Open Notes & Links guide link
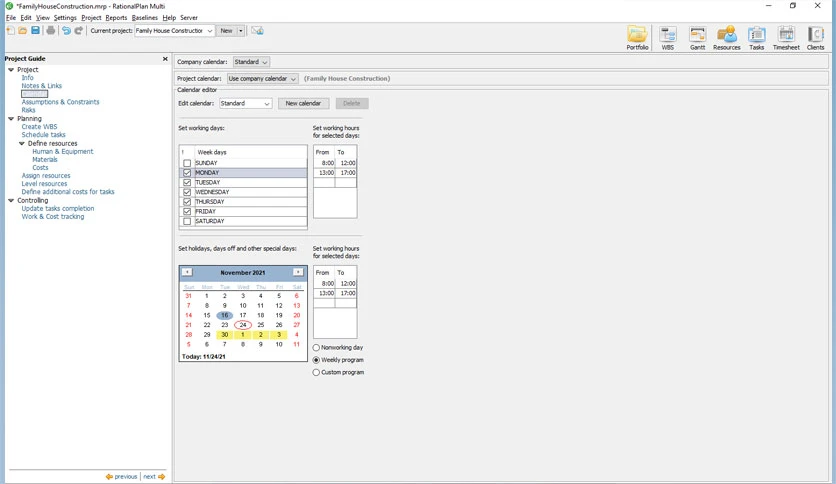This screenshot has height=484, width=836. tap(42, 86)
